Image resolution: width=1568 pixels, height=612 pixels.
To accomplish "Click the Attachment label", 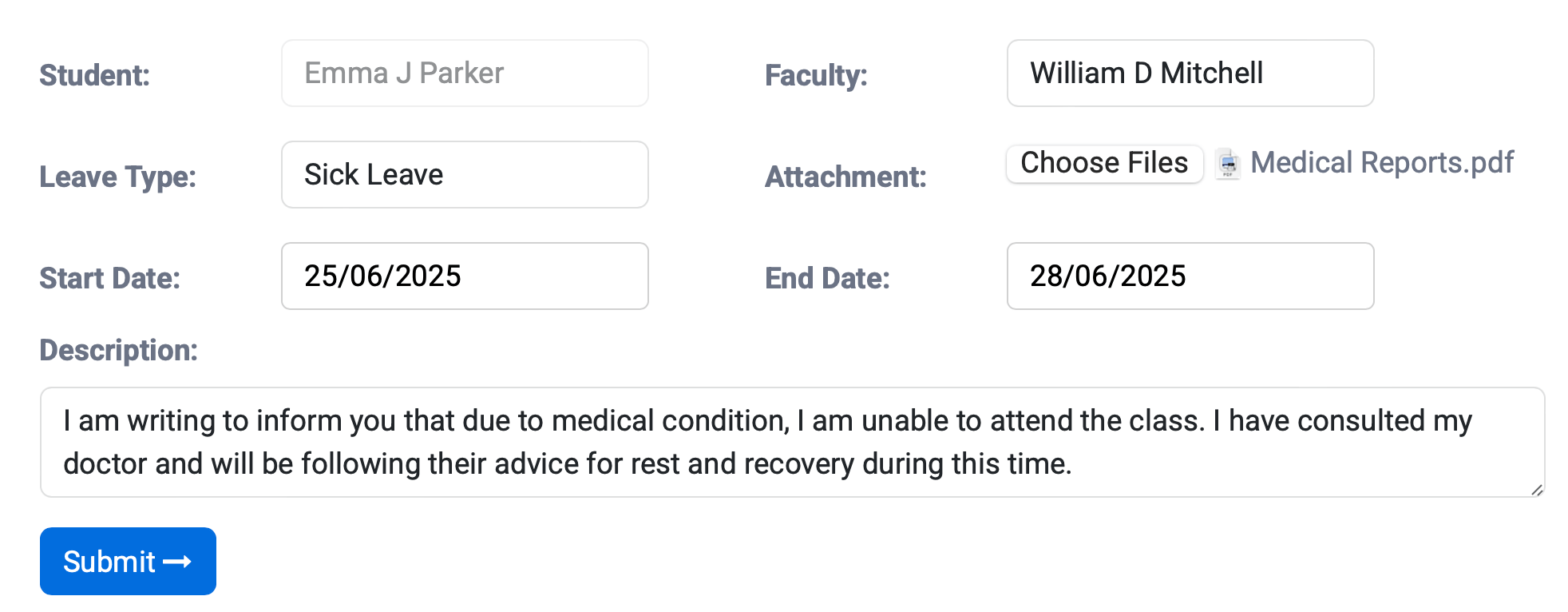I will coord(845,177).
